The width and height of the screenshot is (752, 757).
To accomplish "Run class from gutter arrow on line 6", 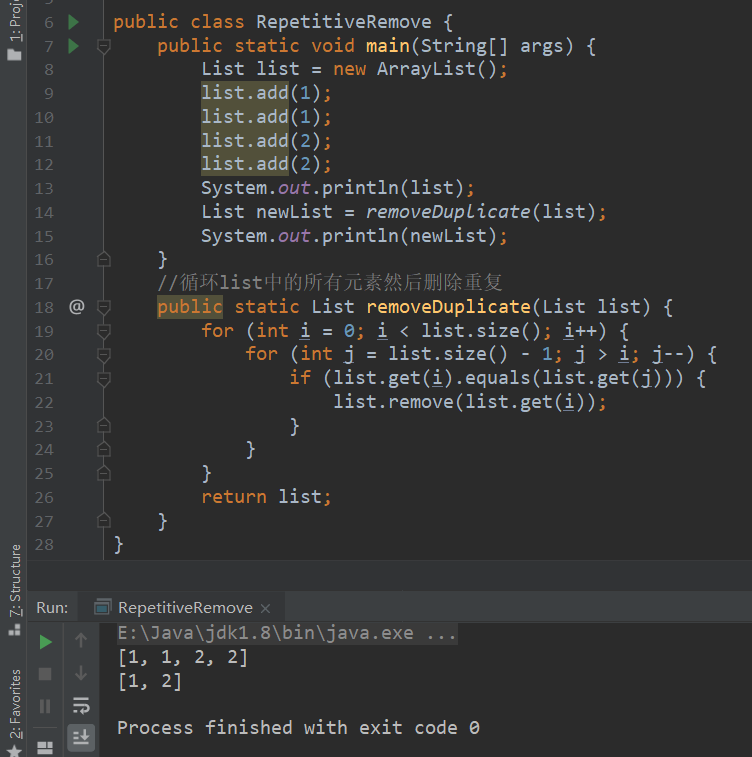I will (73, 22).
